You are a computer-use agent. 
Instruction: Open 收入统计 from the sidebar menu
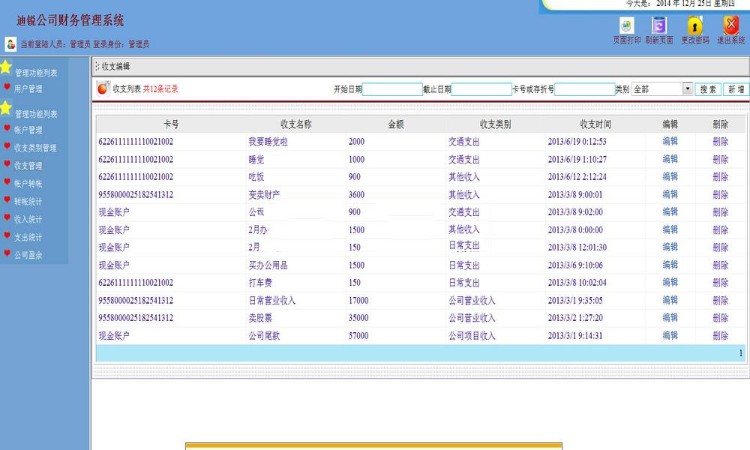tap(28, 219)
